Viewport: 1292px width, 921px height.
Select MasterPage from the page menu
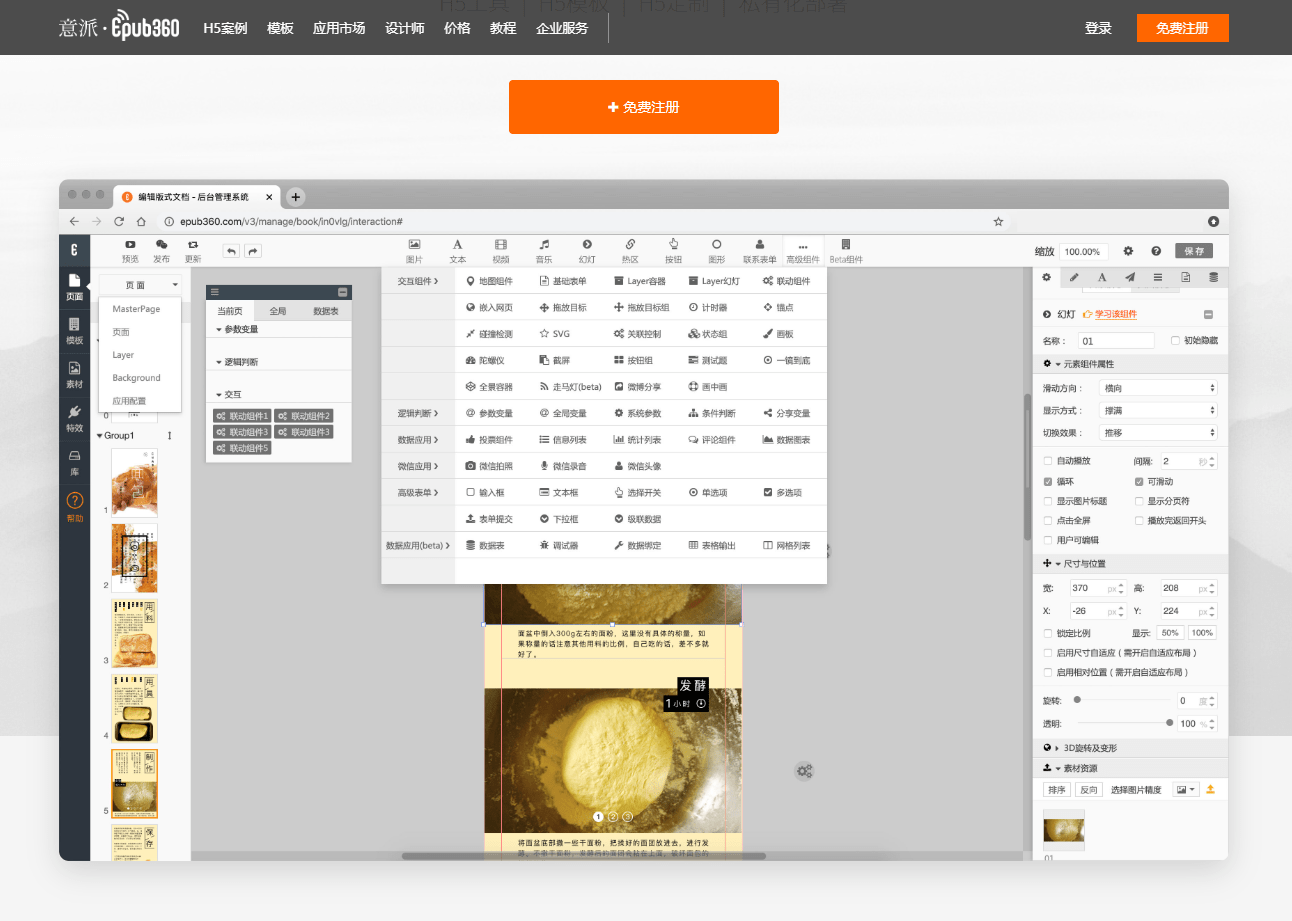(x=136, y=309)
